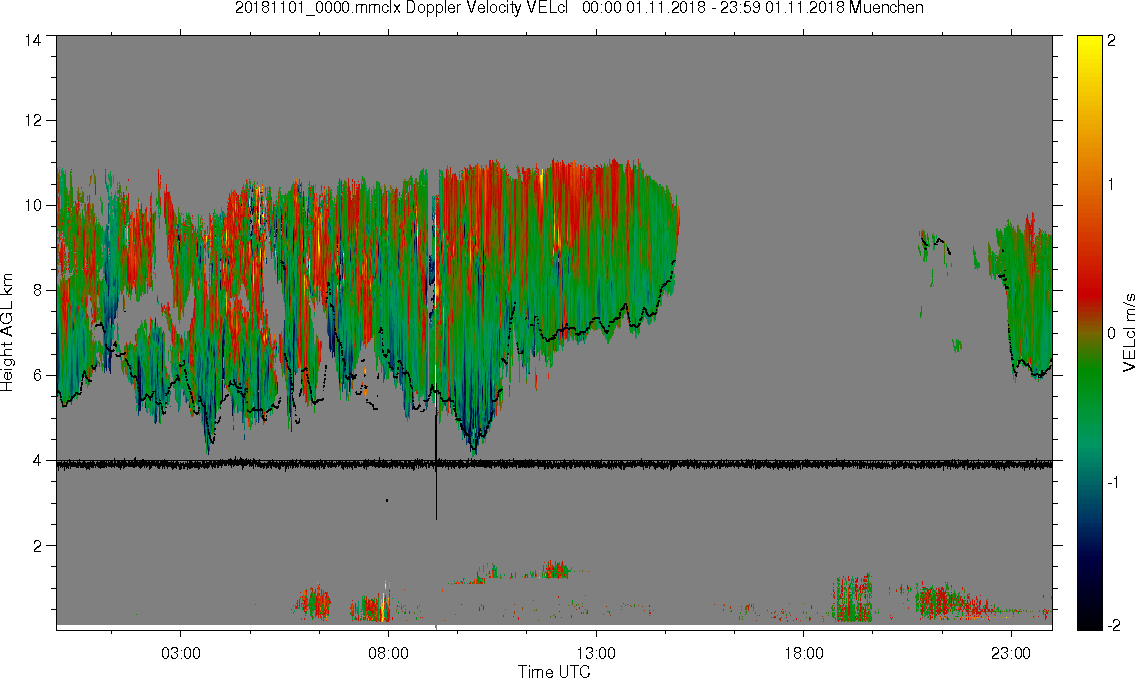This screenshot has width=1135, height=678.
Task: Click the height label '14'
Action: pyautogui.click(x=33, y=41)
